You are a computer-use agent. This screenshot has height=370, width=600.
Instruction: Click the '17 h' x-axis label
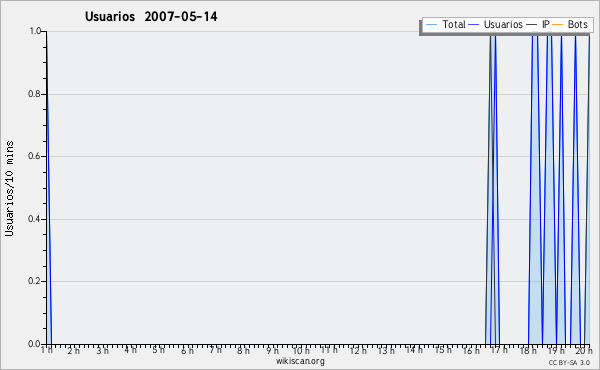point(499,350)
